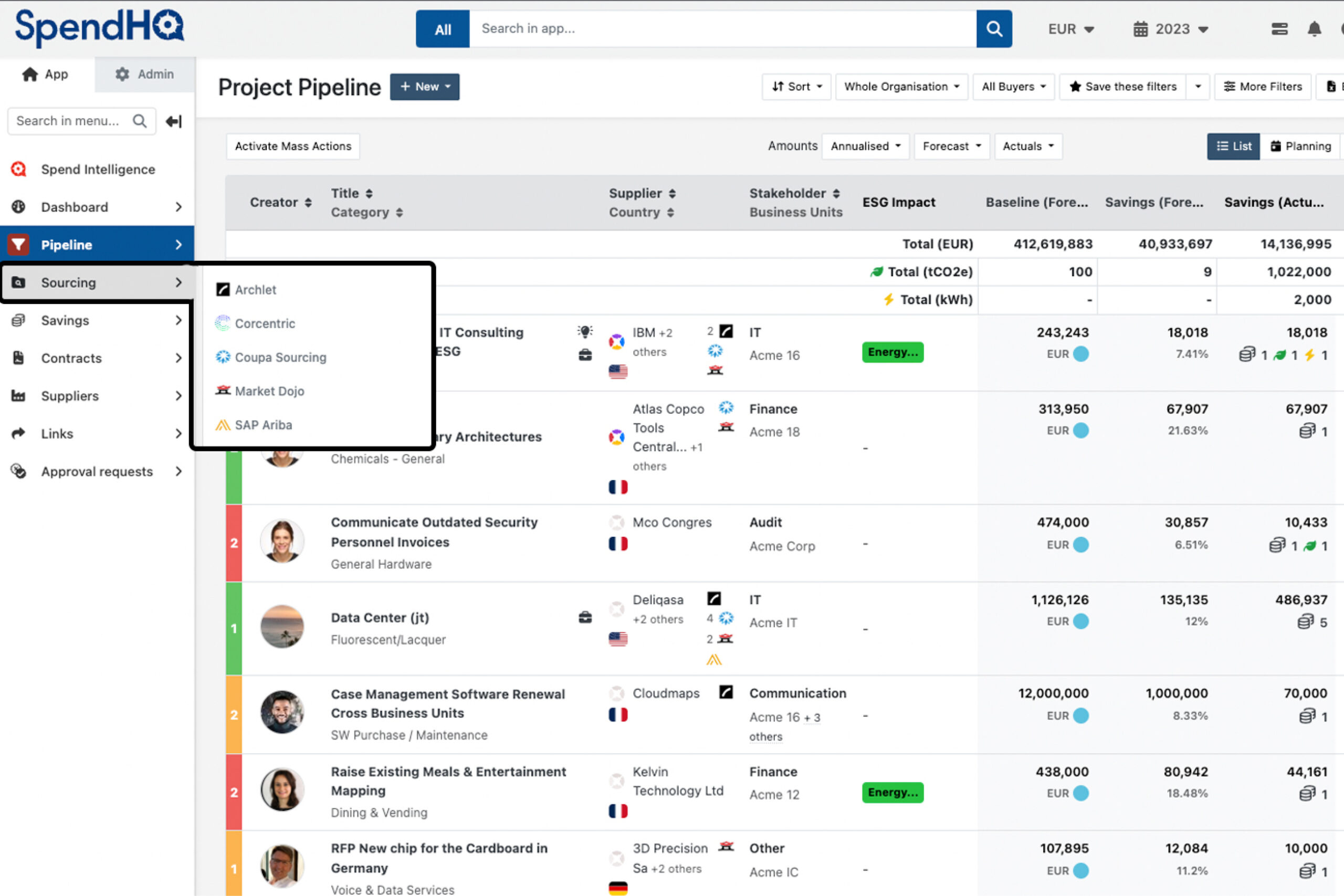The width and height of the screenshot is (1344, 896).
Task: Expand the Whole Organisation filter dropdown
Action: click(x=901, y=87)
